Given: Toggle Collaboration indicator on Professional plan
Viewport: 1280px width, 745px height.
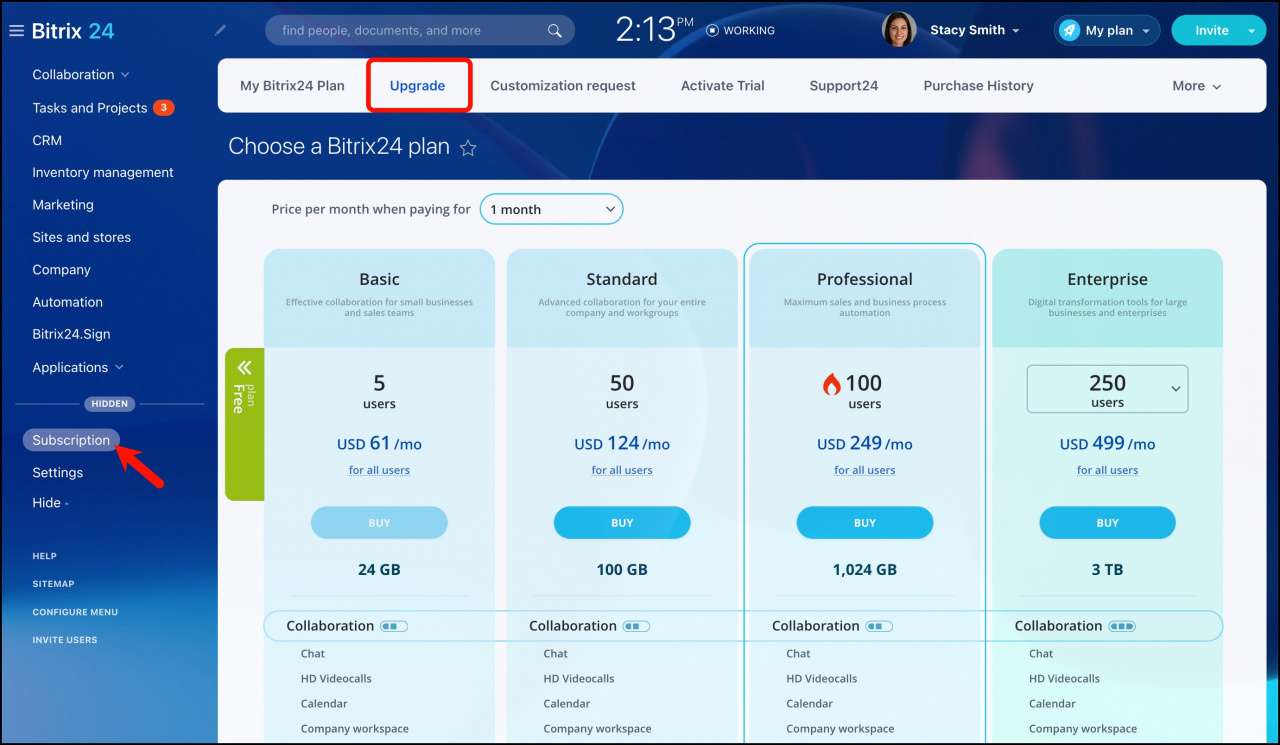Looking at the screenshot, I should (879, 626).
